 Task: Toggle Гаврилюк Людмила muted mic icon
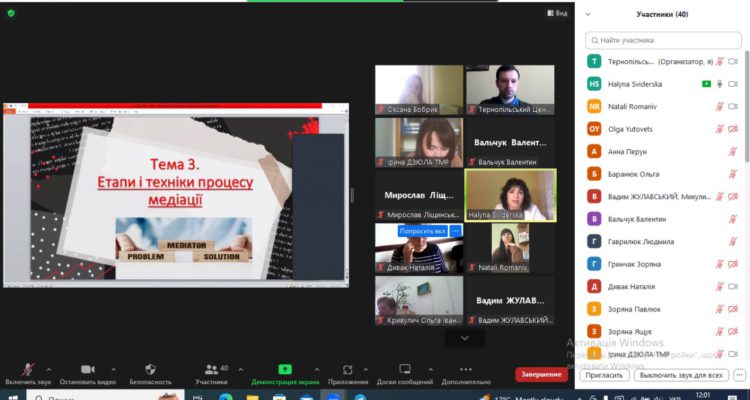click(x=733, y=242)
